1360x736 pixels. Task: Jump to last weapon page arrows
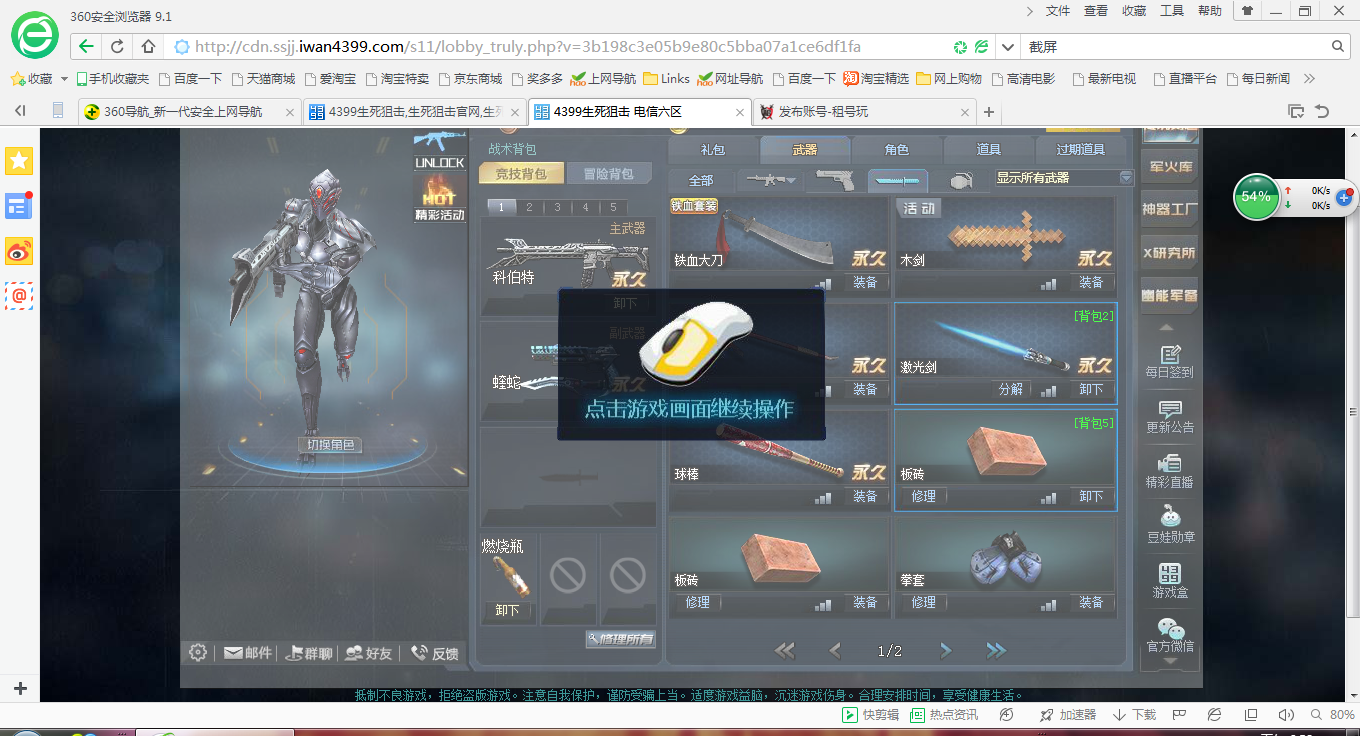996,651
